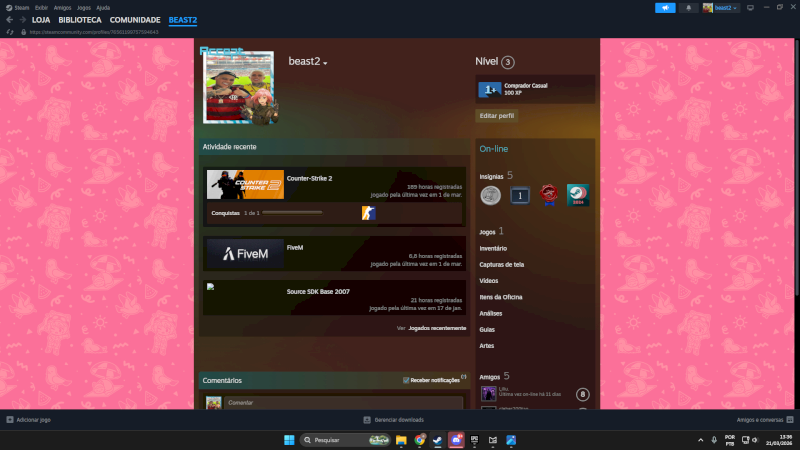This screenshot has width=800, height=450.
Task: Expand the beast2 persona name dropdown
Action: tap(325, 63)
